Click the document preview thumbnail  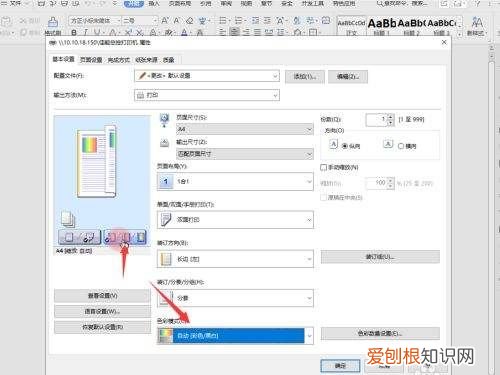tap(97, 162)
